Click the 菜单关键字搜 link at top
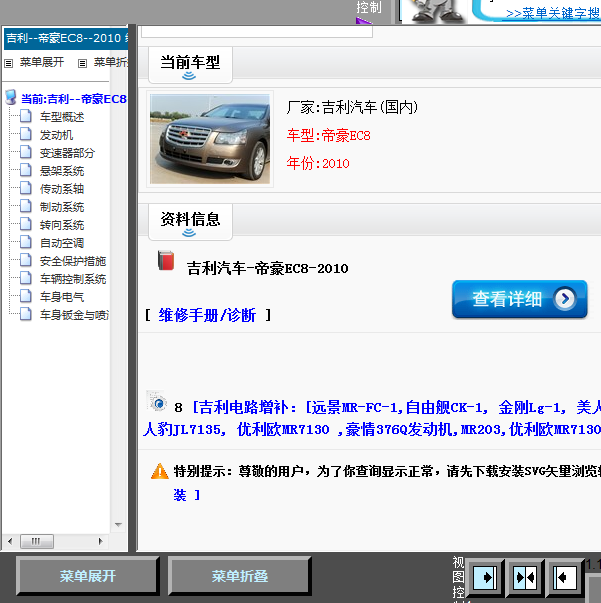 point(553,13)
